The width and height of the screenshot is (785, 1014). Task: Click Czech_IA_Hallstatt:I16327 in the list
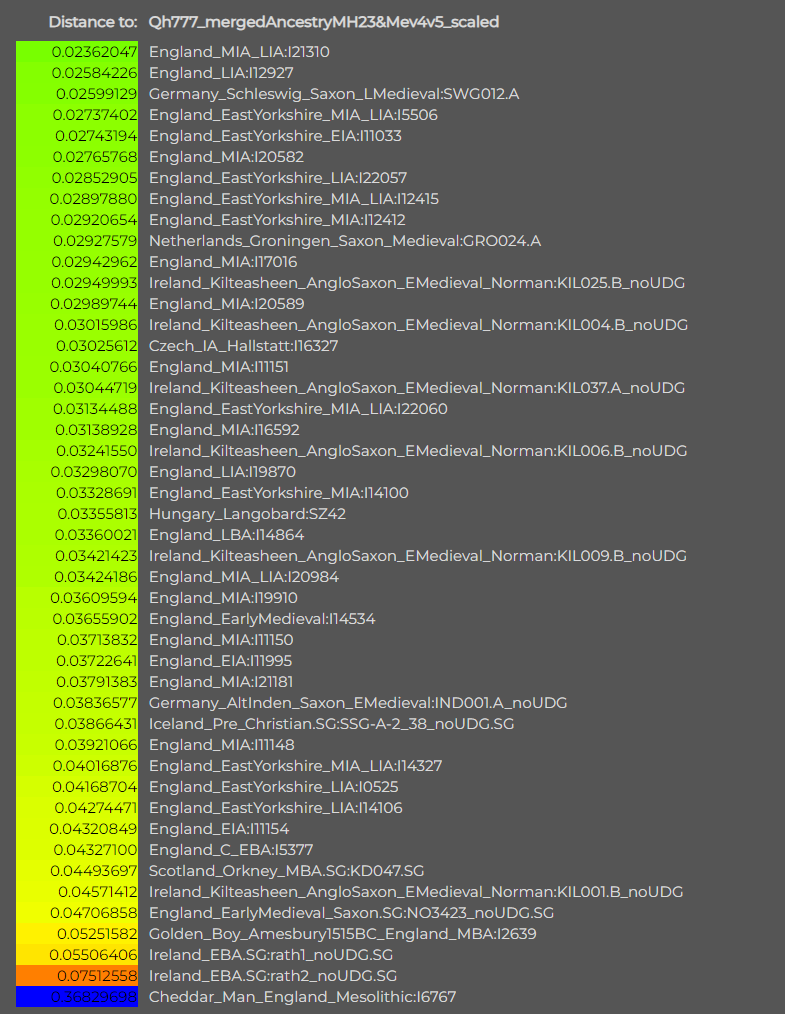point(244,345)
